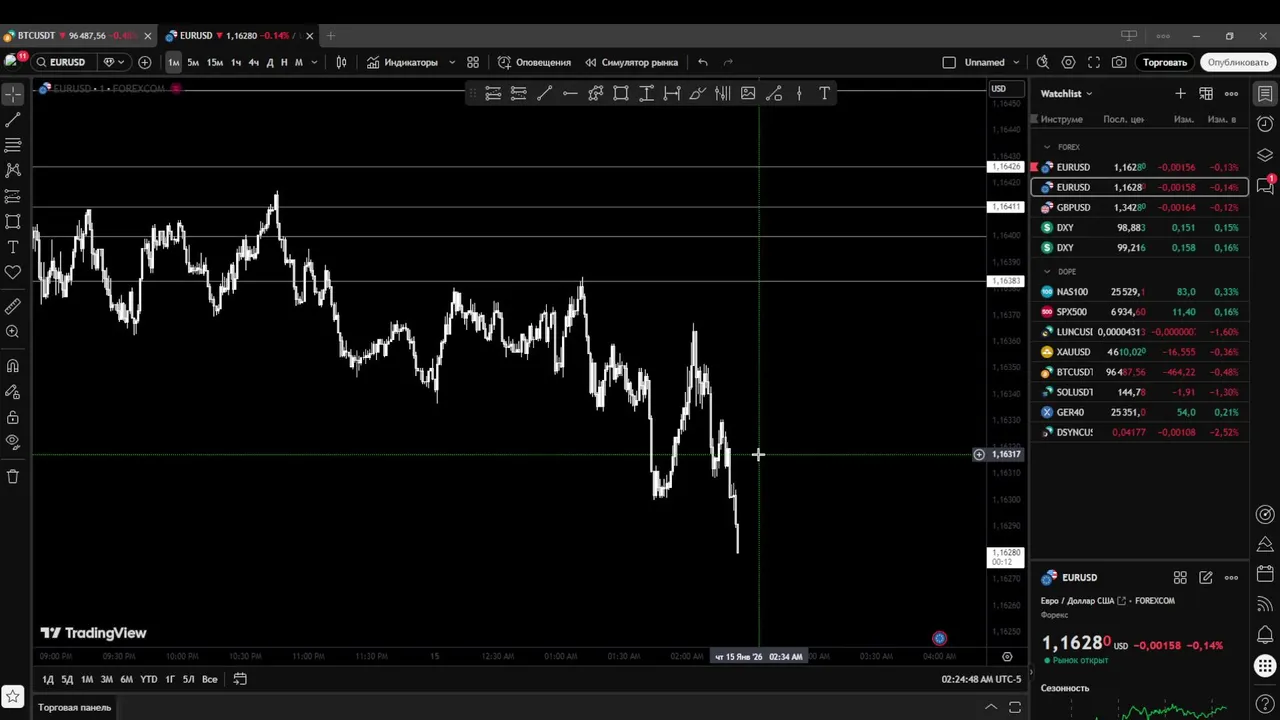Open the object tree layers panel
Screen dimensions: 1280x720
click(x=1265, y=155)
